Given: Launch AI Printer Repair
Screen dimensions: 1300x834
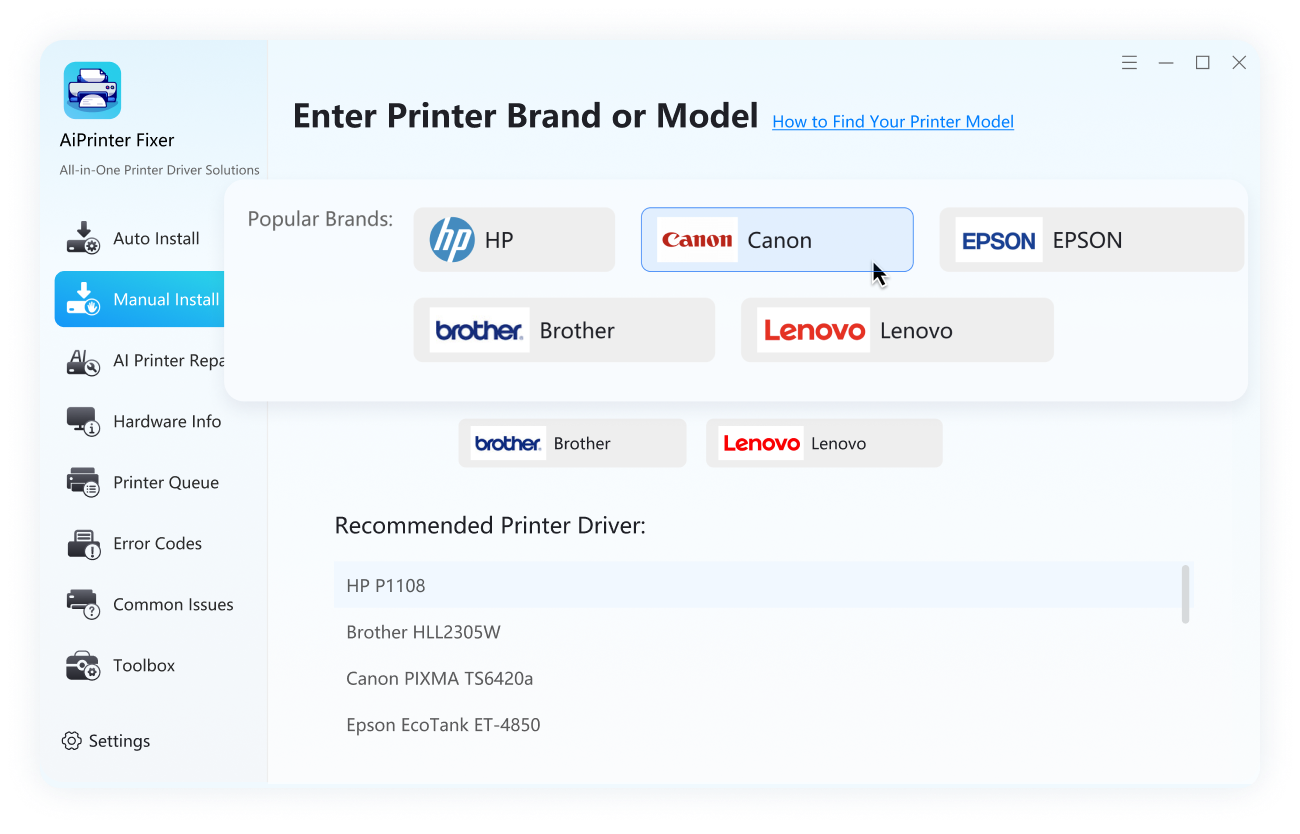Looking at the screenshot, I should [150, 360].
